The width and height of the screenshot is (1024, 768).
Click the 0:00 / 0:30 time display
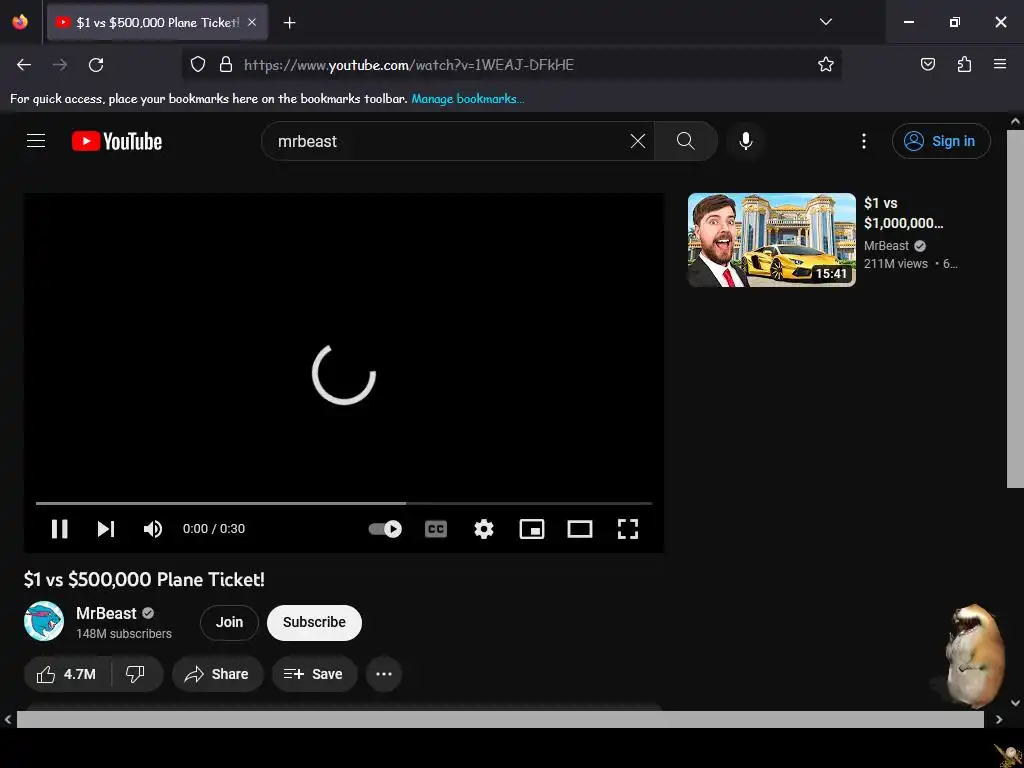pyautogui.click(x=214, y=528)
